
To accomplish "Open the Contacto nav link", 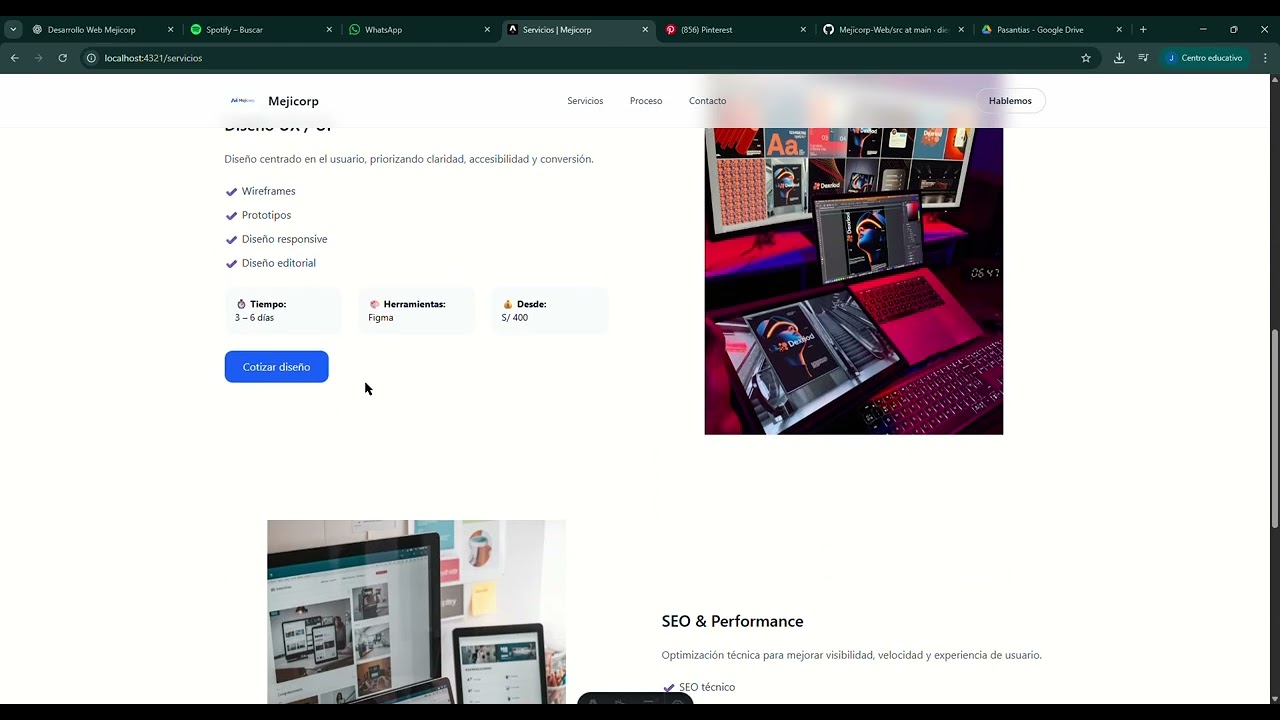I will pos(707,101).
